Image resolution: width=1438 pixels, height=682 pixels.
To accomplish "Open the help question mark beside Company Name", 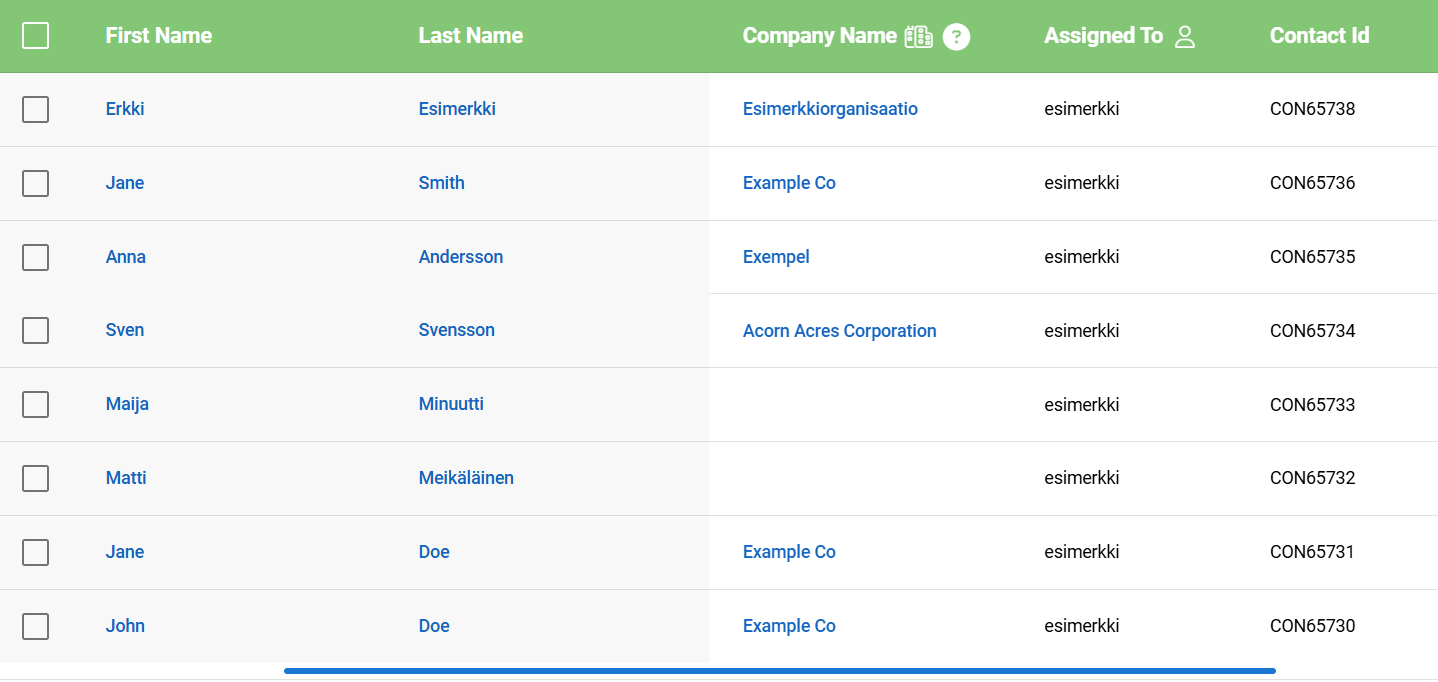I will coord(956,36).
